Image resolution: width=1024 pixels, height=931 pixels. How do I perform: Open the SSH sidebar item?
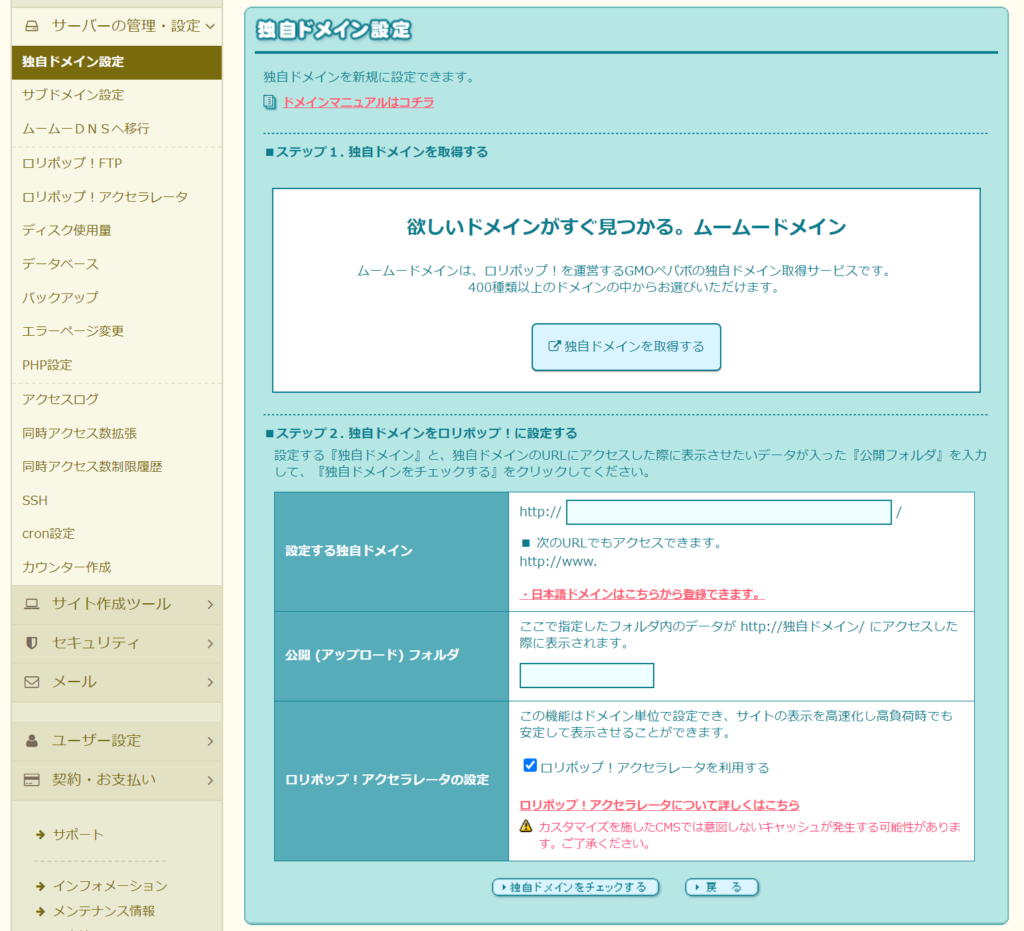35,500
